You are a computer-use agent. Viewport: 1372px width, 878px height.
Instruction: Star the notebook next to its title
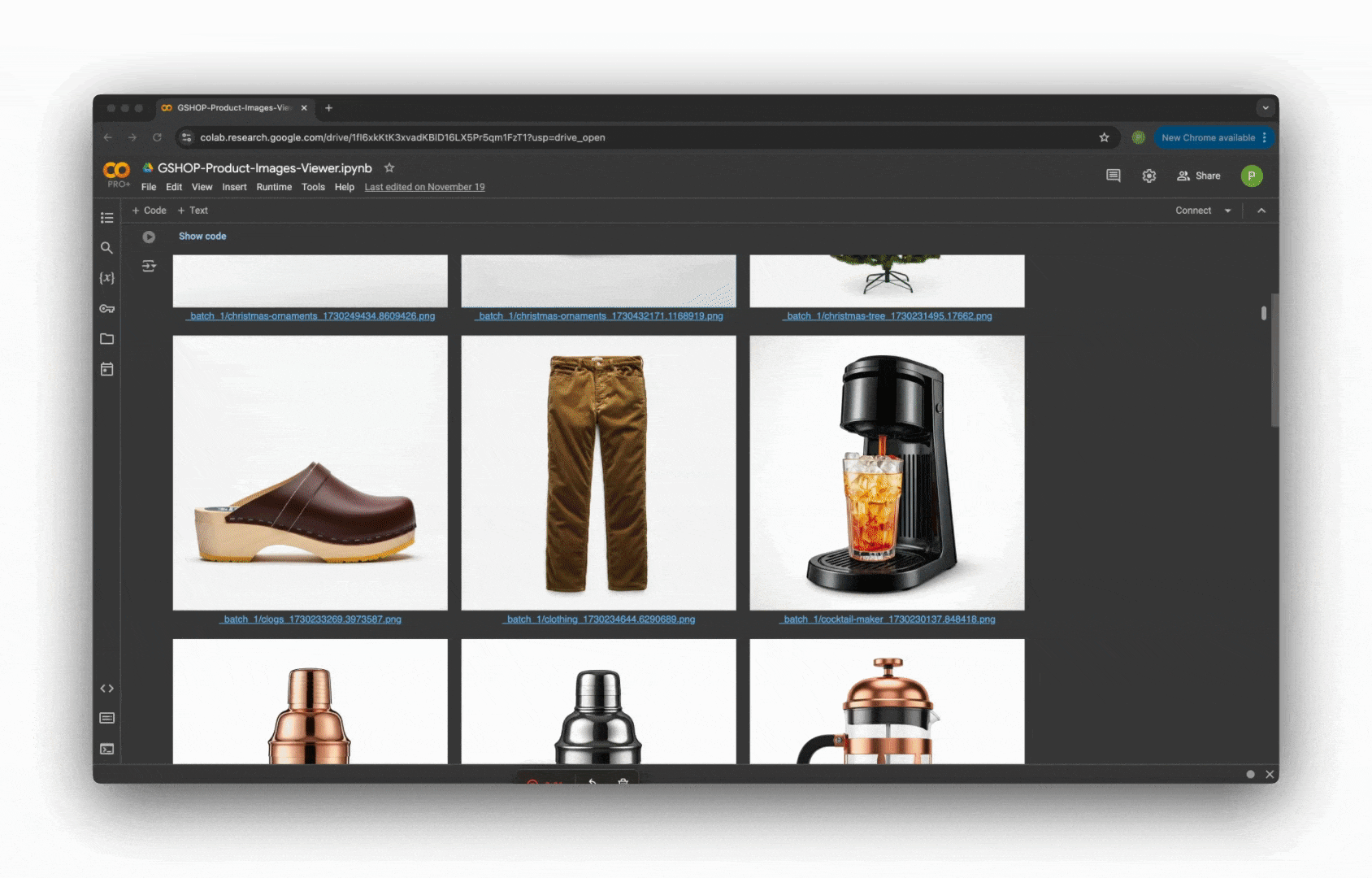[x=389, y=167]
